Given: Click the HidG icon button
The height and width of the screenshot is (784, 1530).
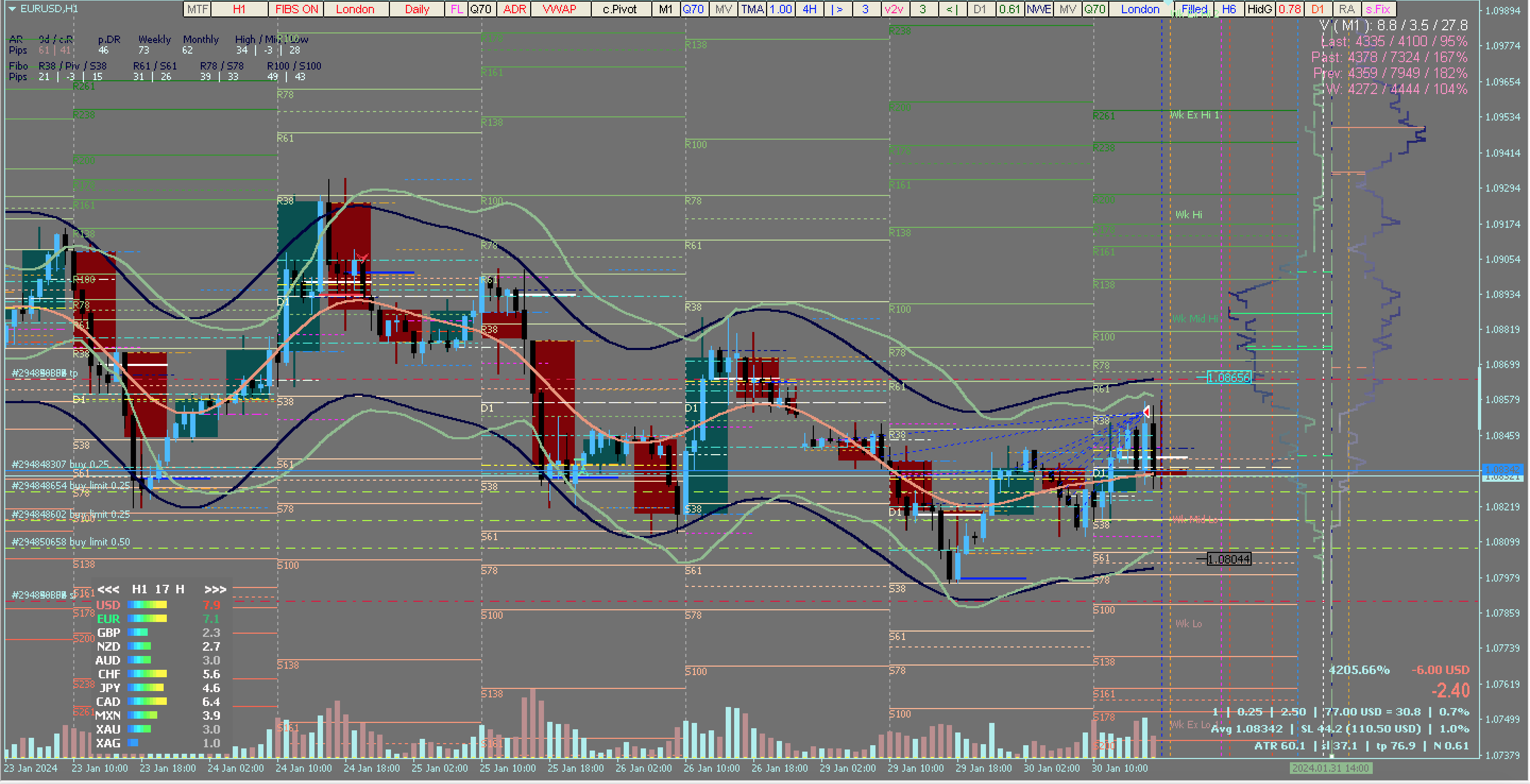Looking at the screenshot, I should click(x=1259, y=9).
